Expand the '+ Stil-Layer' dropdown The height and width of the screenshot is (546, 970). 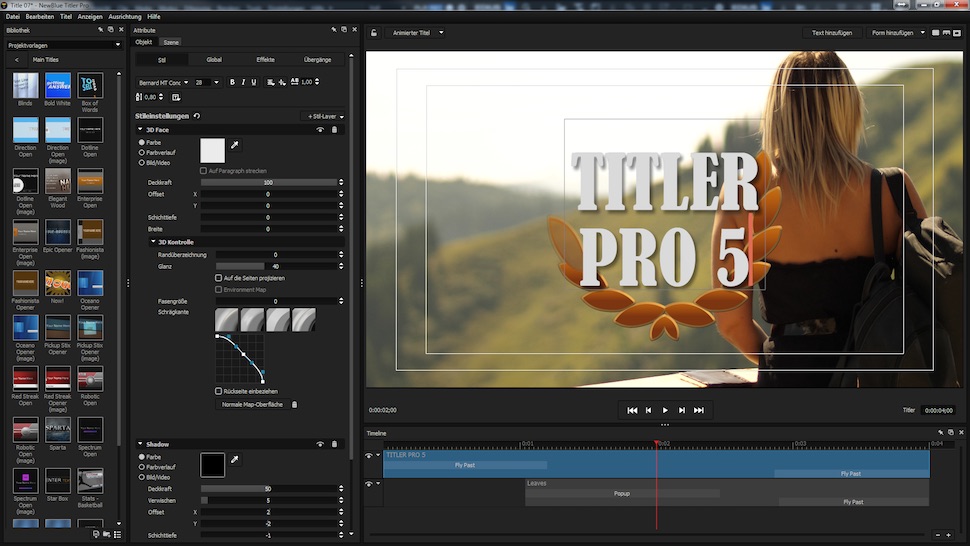pos(324,116)
